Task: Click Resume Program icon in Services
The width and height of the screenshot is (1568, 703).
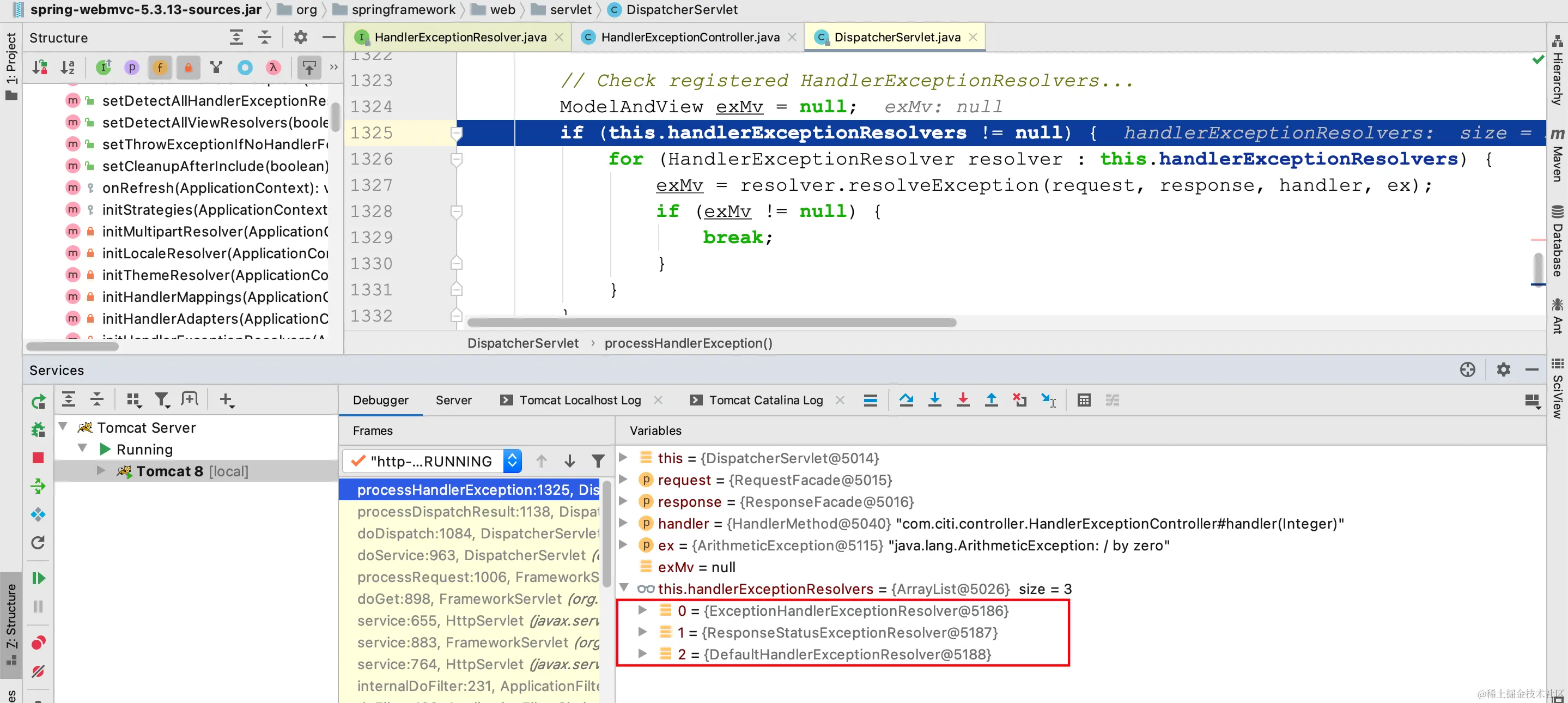Action: coord(38,578)
